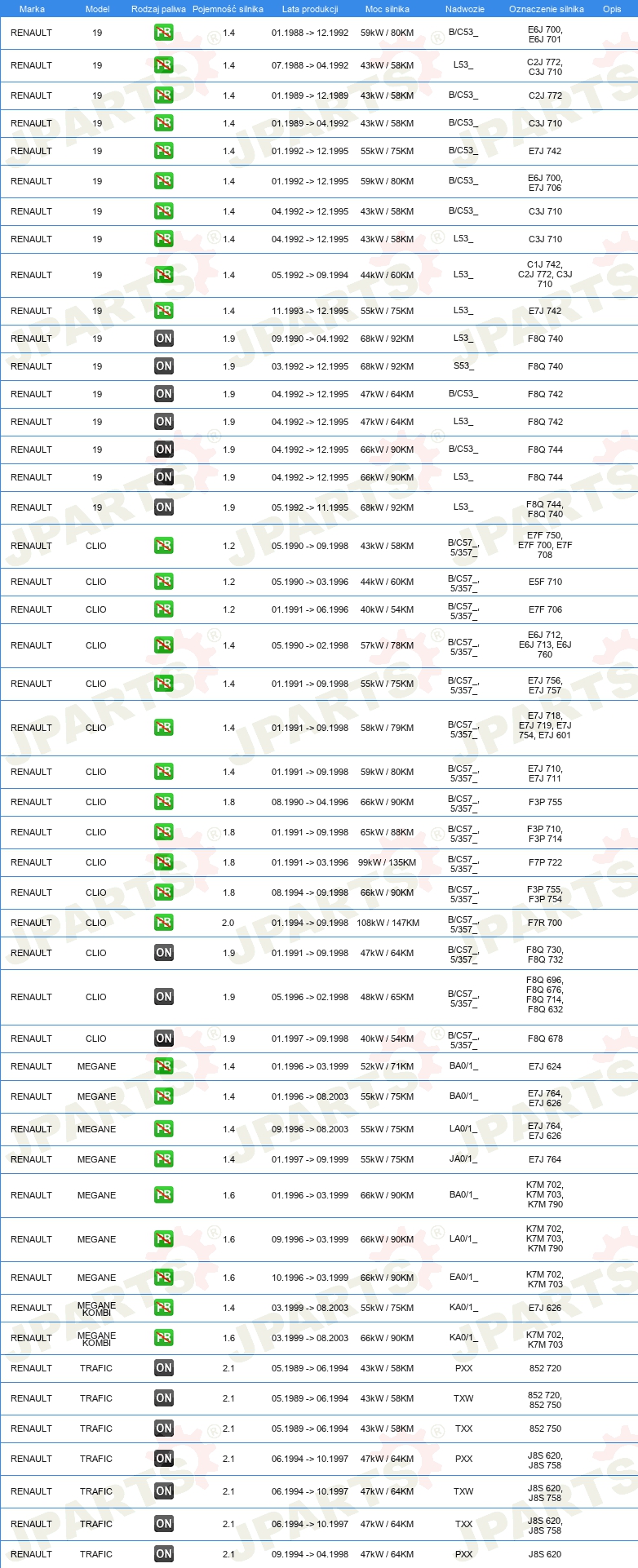Click the F7R 700 engine code

point(545,923)
